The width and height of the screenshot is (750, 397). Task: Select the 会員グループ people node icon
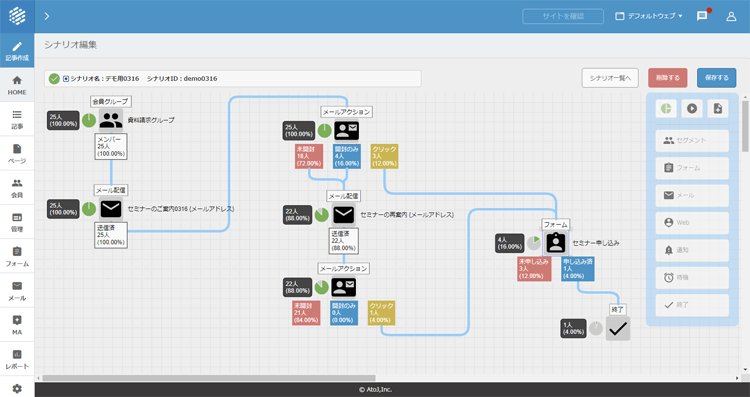pos(111,120)
